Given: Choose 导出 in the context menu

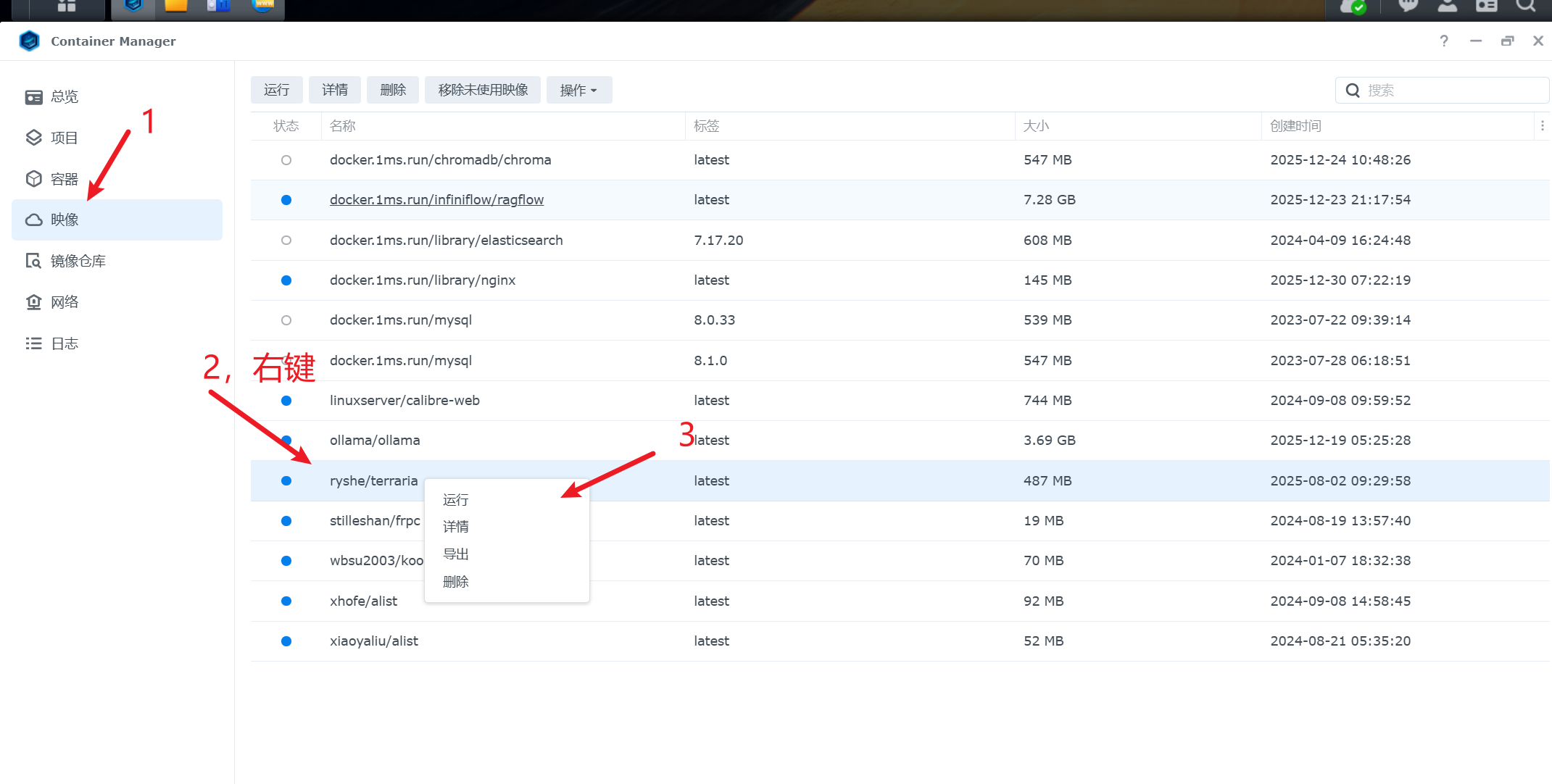Looking at the screenshot, I should pos(456,554).
